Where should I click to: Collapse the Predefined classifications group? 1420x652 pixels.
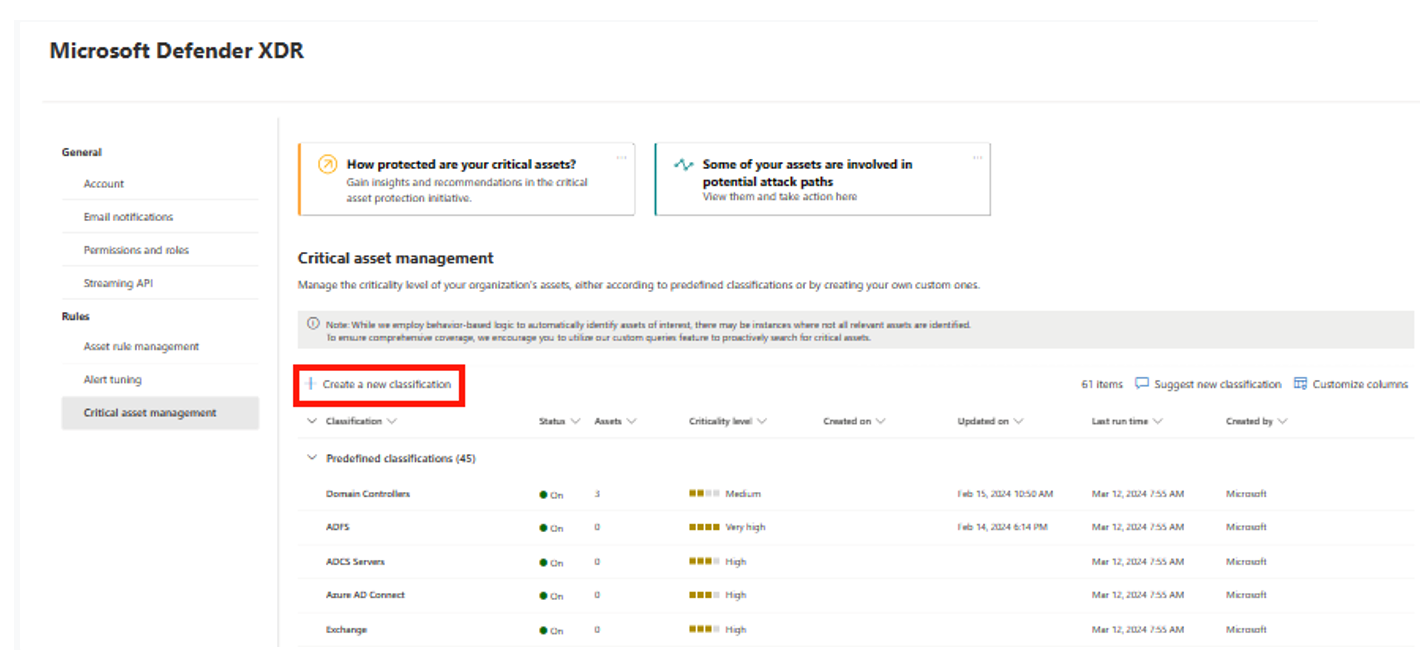coord(311,457)
